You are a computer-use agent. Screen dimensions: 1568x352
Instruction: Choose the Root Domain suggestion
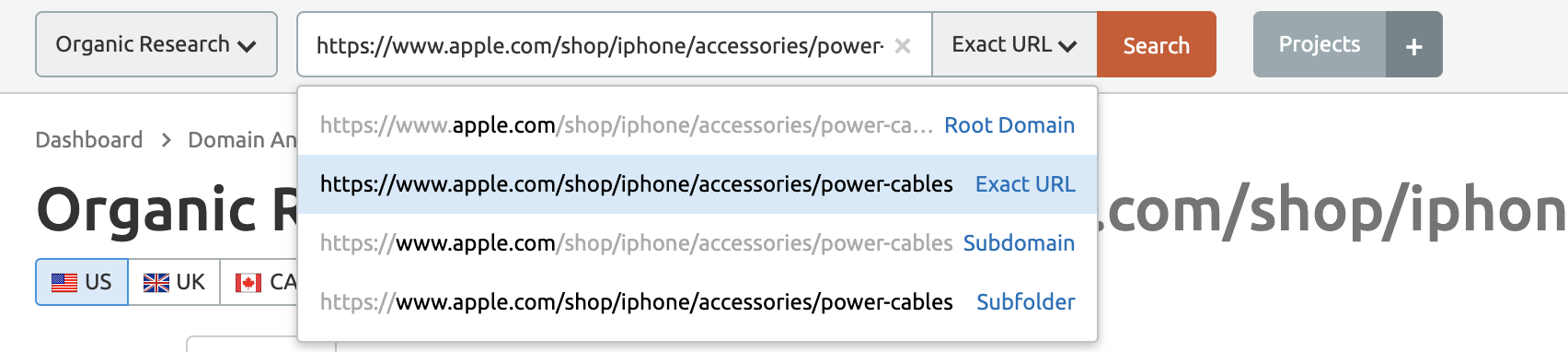click(698, 125)
